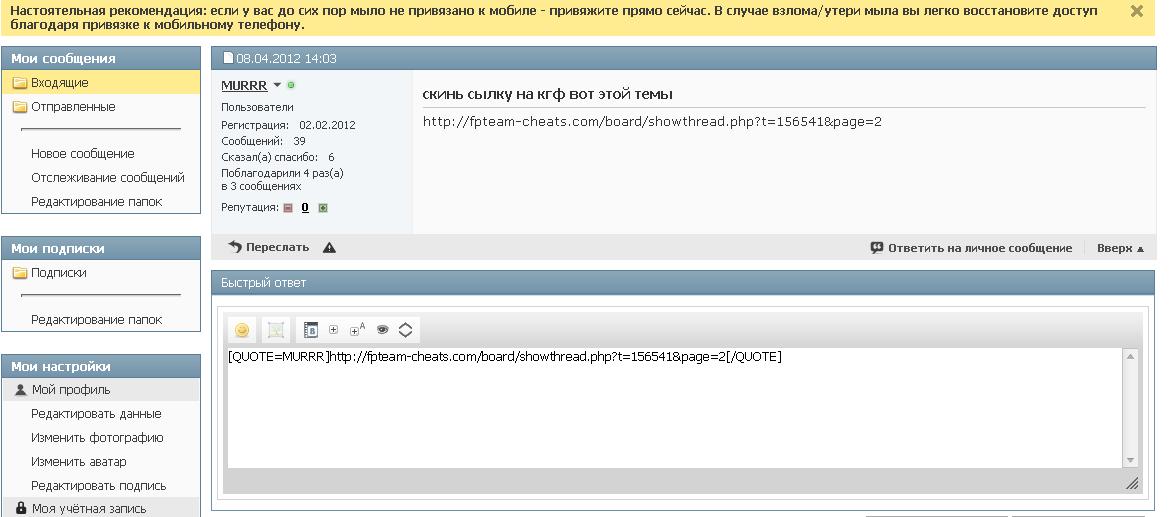Click the Мои сообщения panel header
1170x517 pixels.
(x=101, y=58)
